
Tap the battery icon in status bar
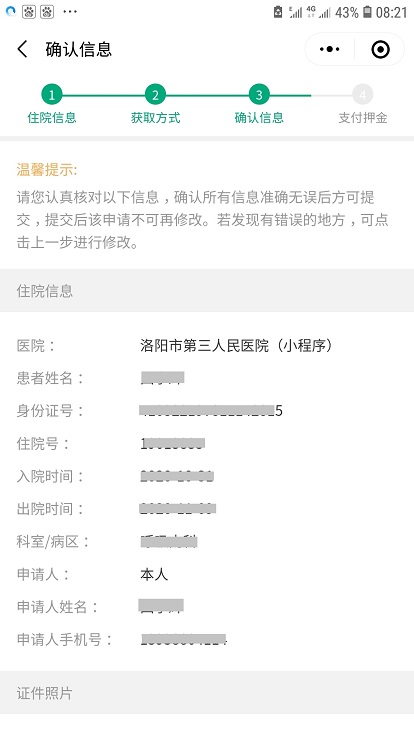tap(368, 12)
